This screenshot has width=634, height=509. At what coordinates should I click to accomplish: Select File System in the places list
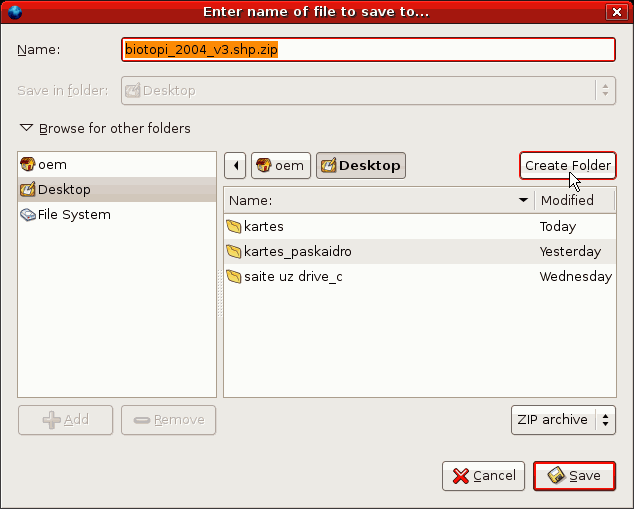117,214
